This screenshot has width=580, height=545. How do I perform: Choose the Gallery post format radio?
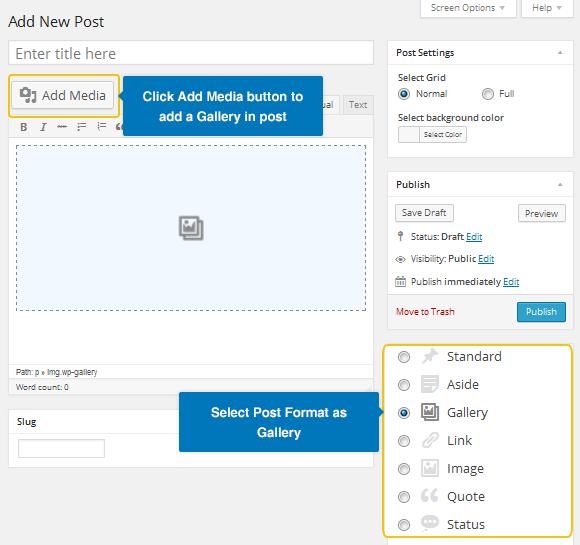tap(404, 413)
